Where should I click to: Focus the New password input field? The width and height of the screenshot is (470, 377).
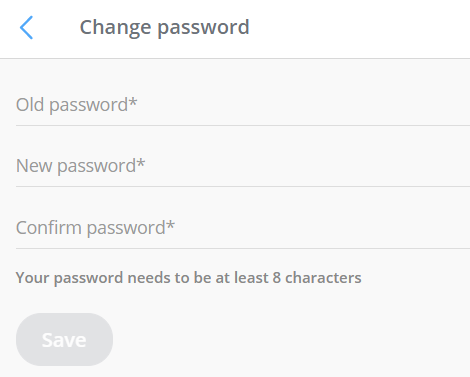point(243,166)
